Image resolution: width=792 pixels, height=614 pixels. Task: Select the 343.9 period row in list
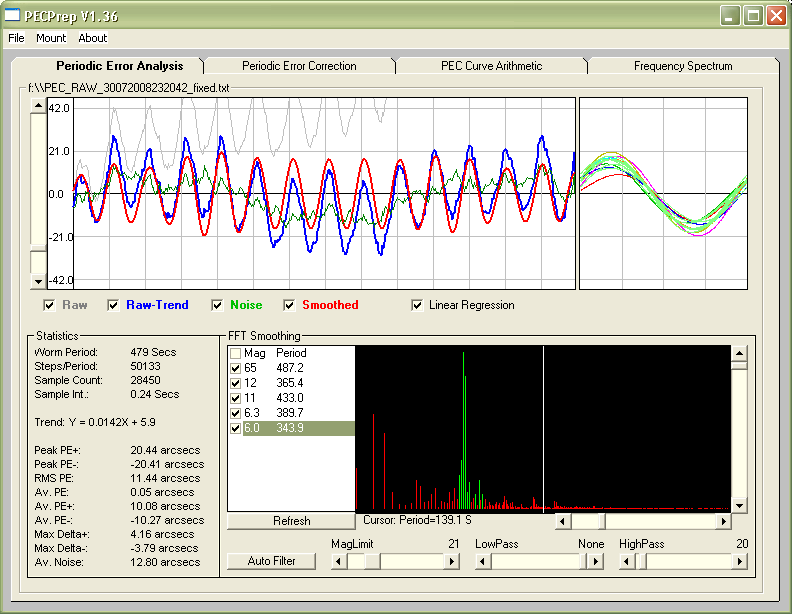pos(292,428)
